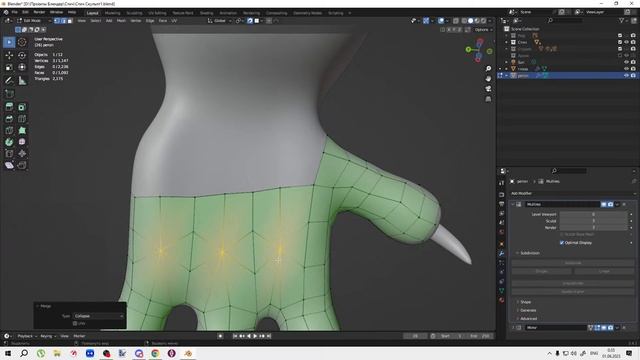Select the Shear tool

point(9,165)
